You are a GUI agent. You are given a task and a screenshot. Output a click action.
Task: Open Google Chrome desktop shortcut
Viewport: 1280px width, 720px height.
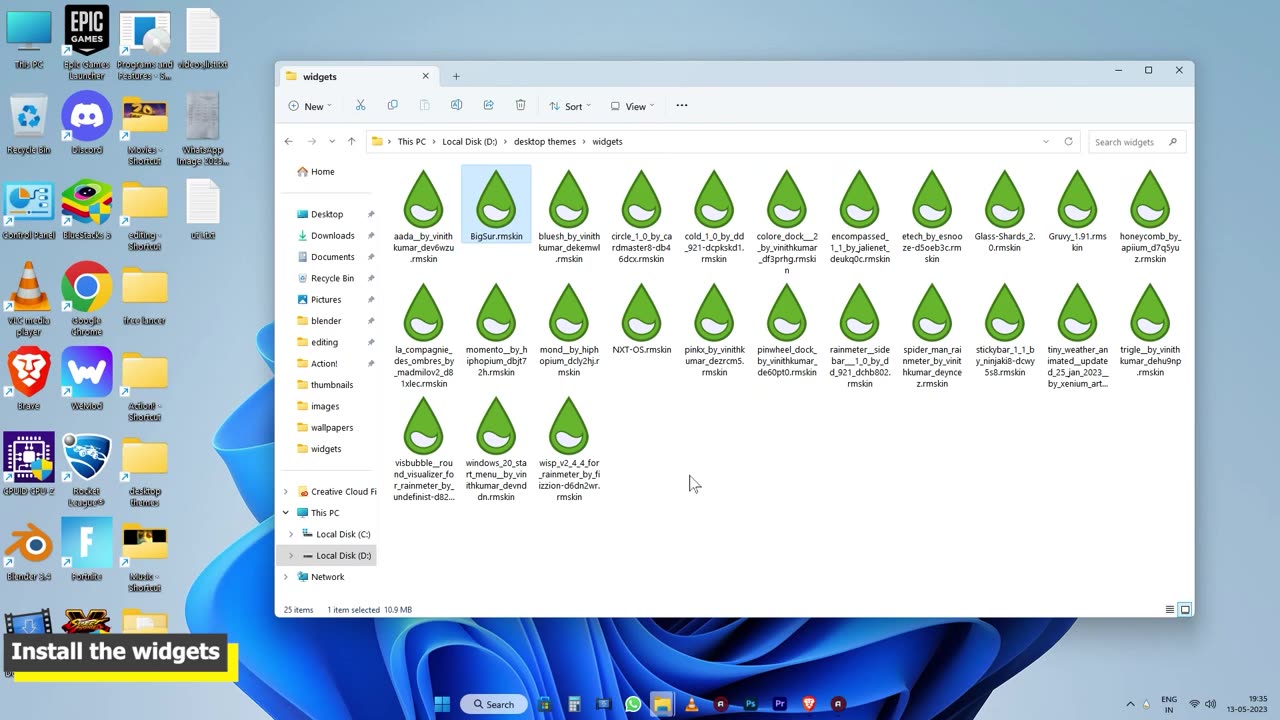point(87,298)
